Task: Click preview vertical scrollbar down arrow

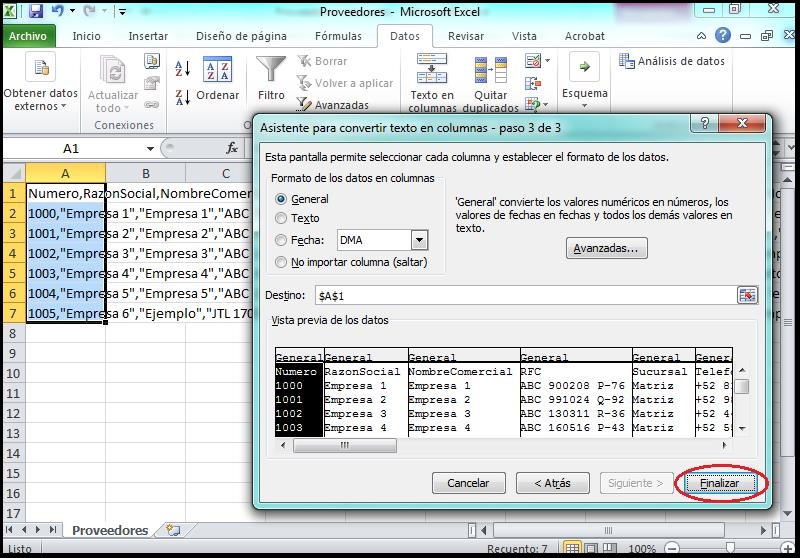Action: pos(742,428)
